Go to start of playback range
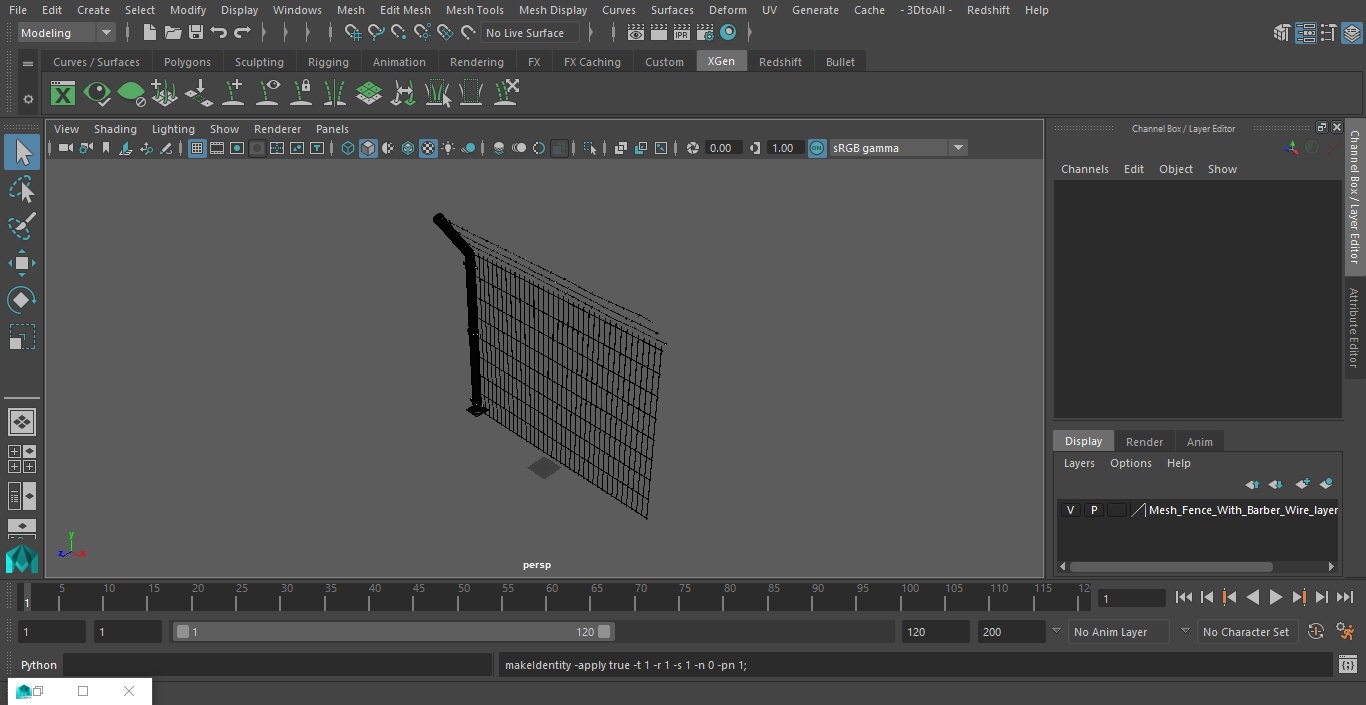 1183,597
